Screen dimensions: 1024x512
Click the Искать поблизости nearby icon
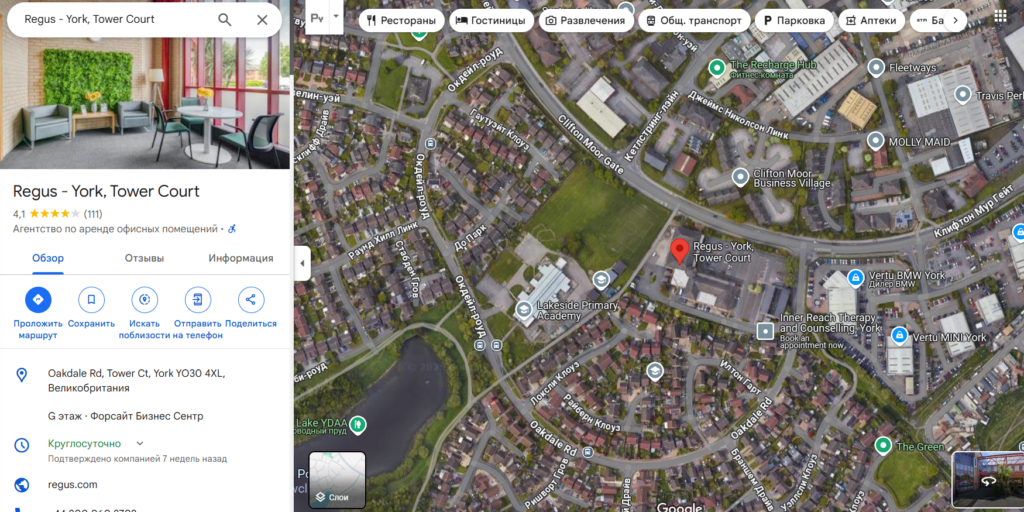tap(144, 300)
